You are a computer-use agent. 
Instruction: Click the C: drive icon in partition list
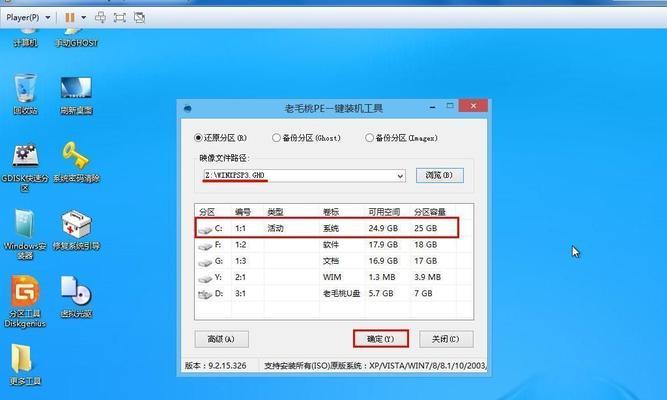[x=205, y=229]
